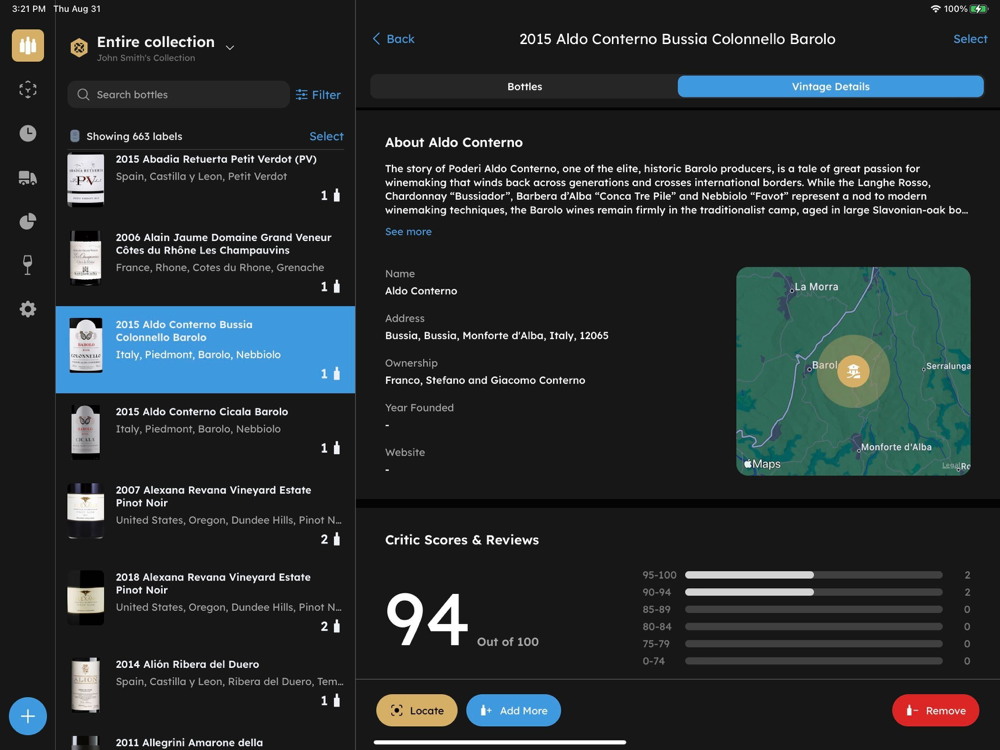The width and height of the screenshot is (1000, 750).
Task: Click the barrel icon beside Showing 663 labels
Action: point(75,136)
